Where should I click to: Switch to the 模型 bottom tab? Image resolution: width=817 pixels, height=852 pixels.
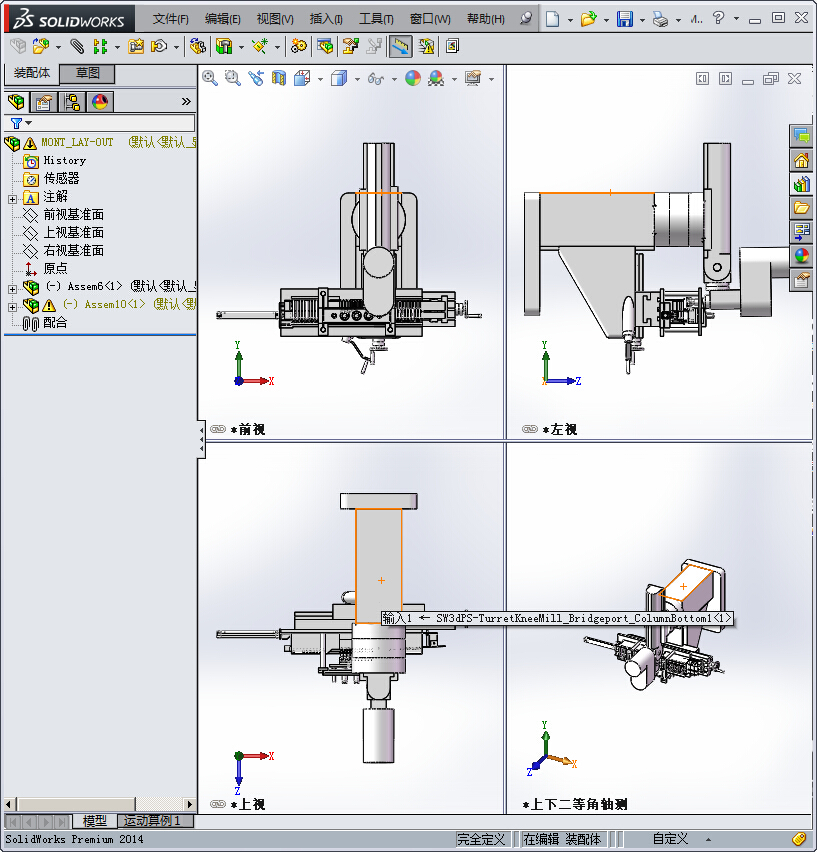[94, 820]
